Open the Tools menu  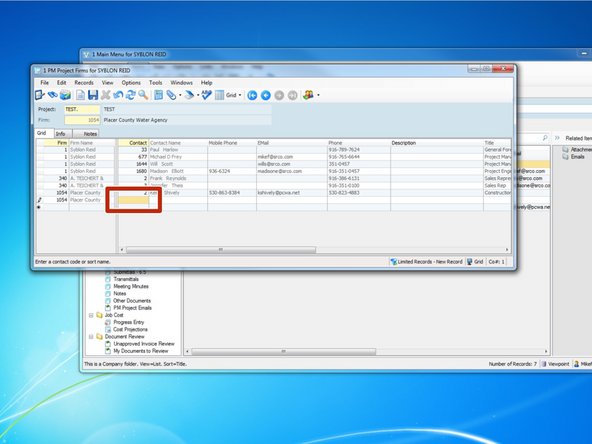pos(156,83)
